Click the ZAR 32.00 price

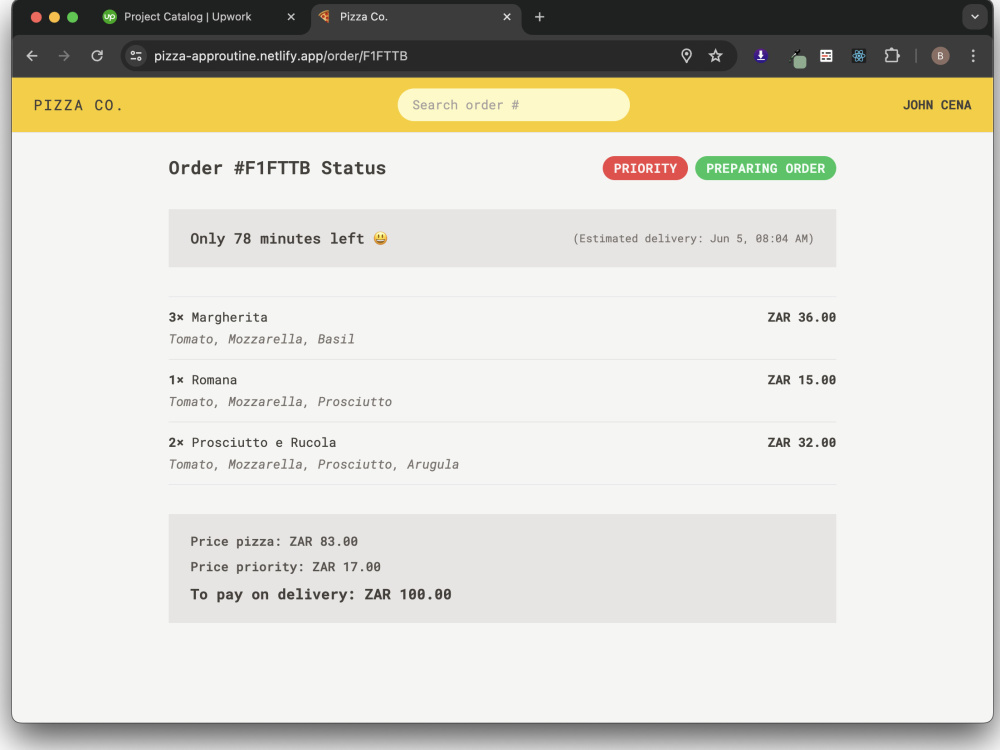[802, 443]
